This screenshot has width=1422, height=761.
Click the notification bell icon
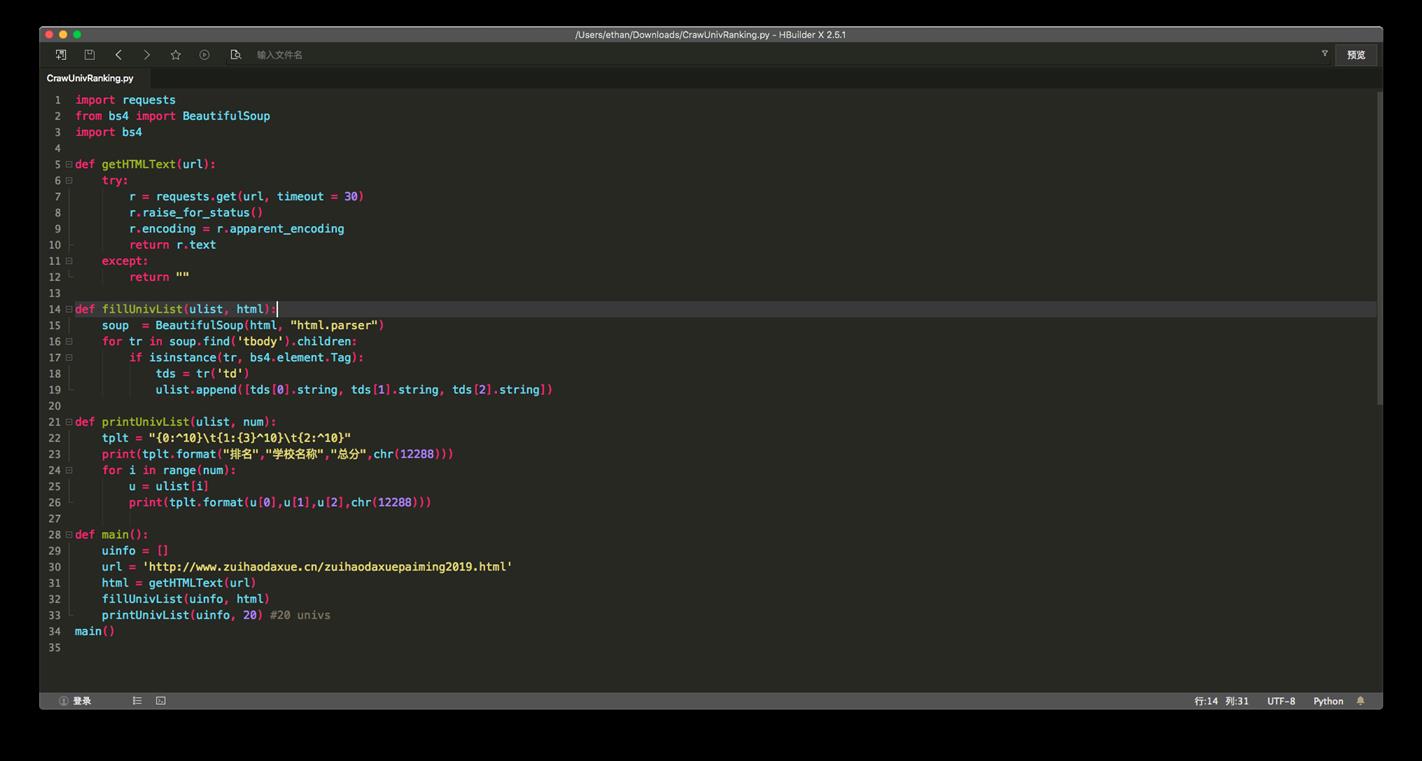[x=1360, y=701]
